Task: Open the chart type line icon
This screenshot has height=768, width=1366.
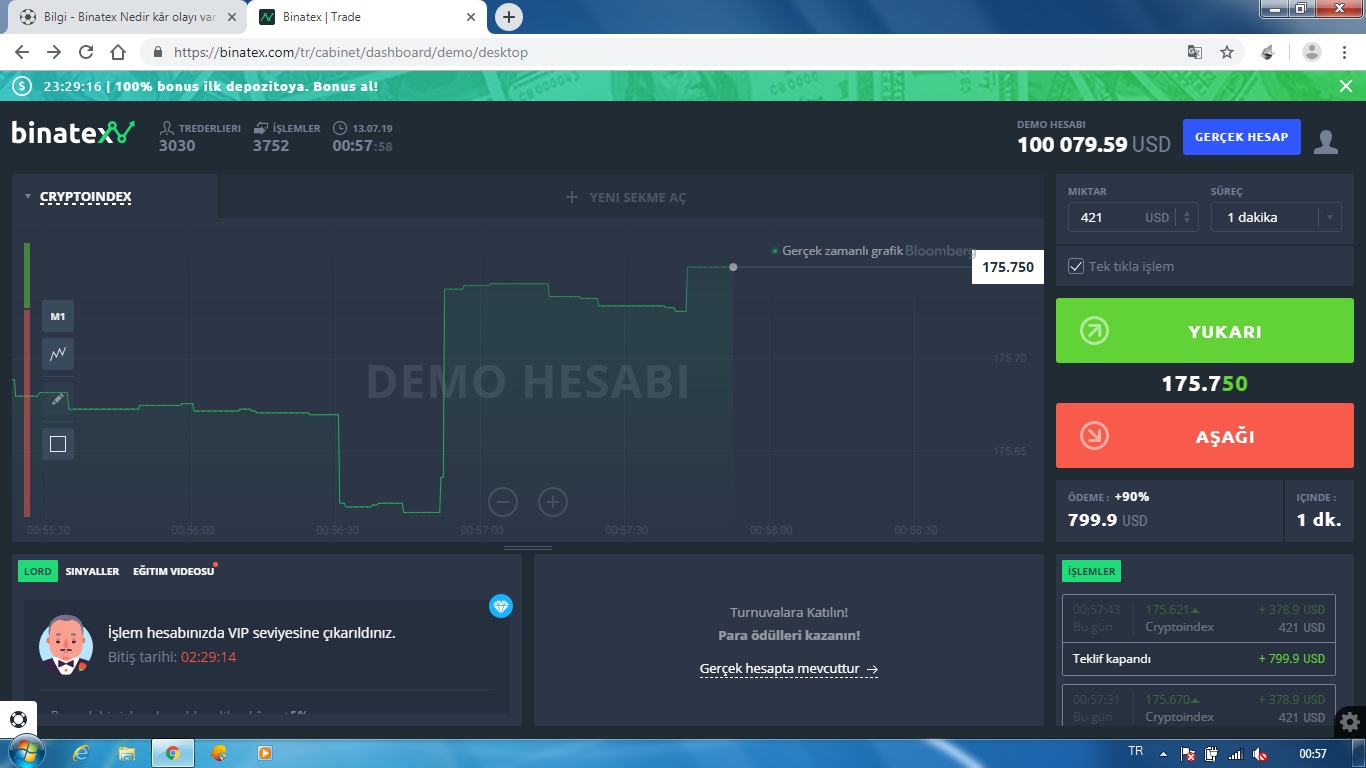Action: pos(58,353)
